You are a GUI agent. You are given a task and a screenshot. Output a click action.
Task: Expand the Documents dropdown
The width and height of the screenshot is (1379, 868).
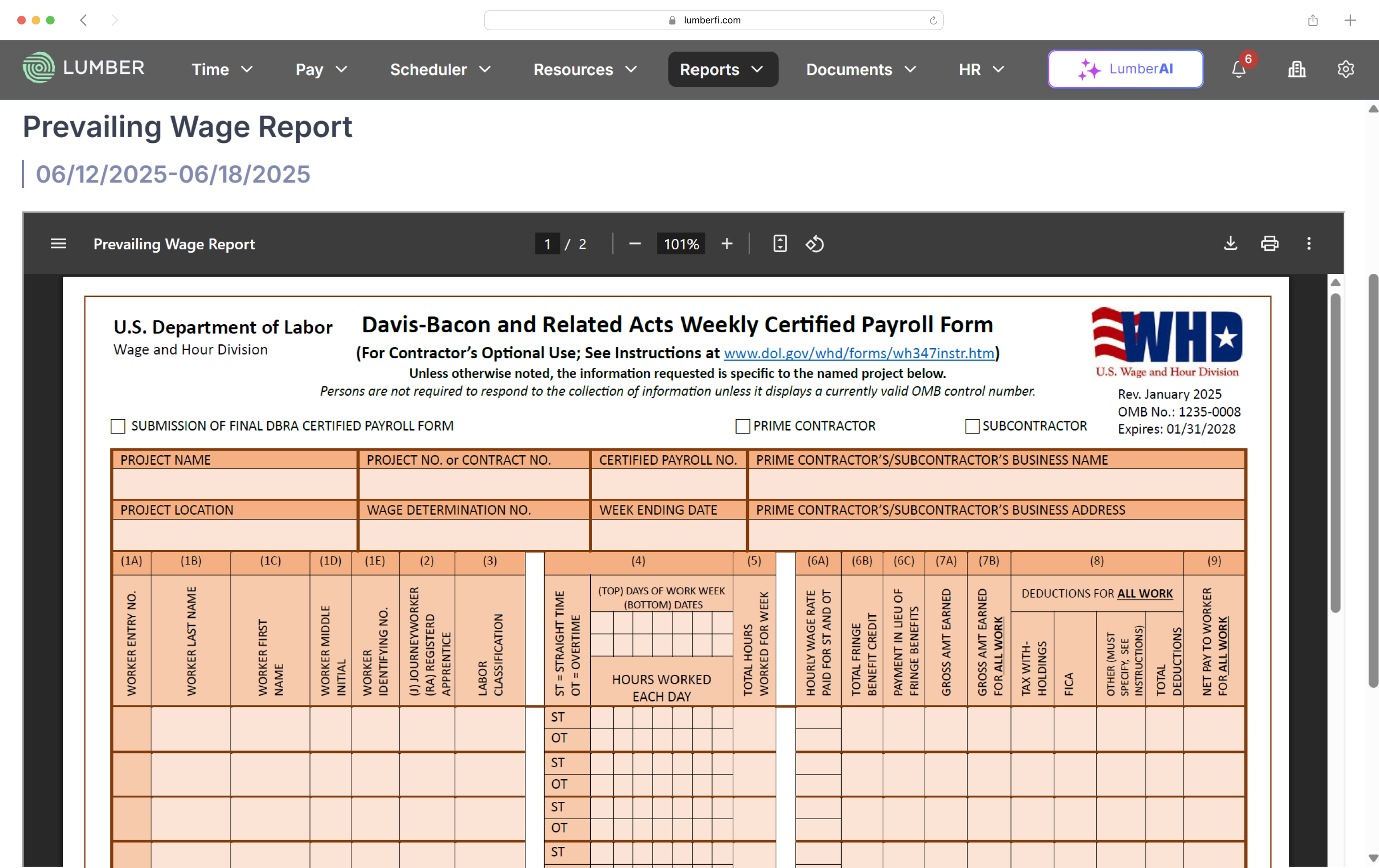861,69
